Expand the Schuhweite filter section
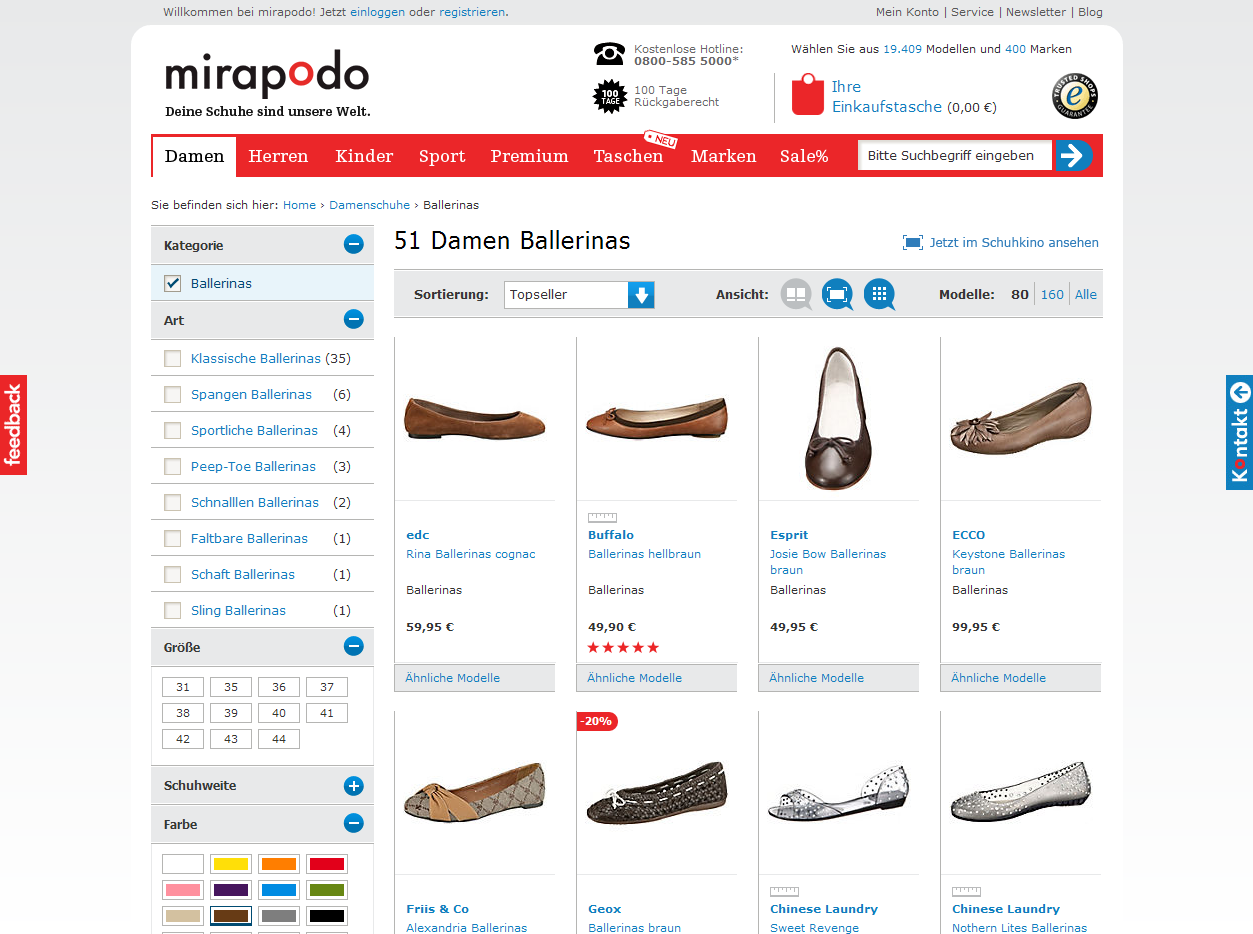 [x=353, y=786]
